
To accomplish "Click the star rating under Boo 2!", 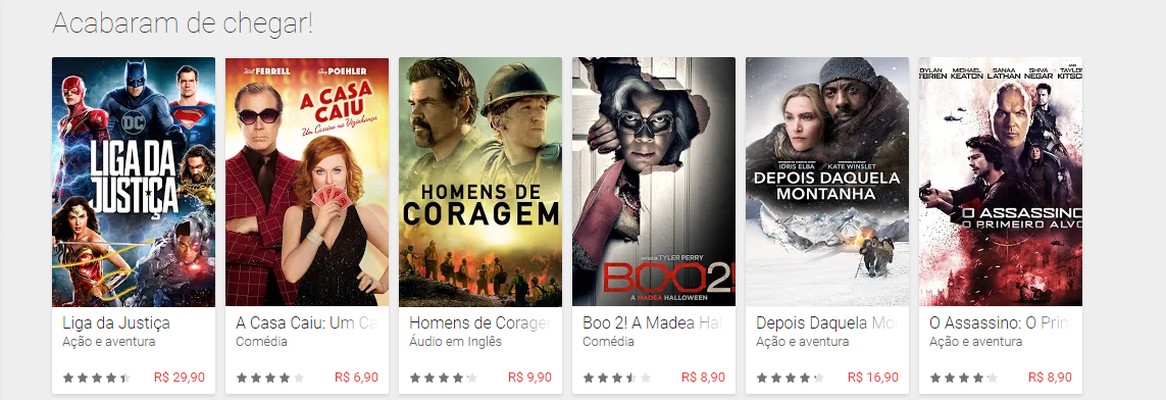I will pos(616,378).
